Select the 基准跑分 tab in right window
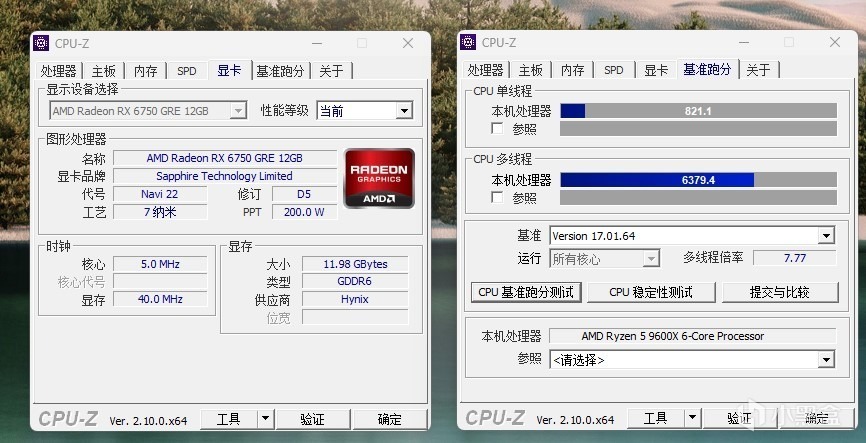866x443 pixels. (x=707, y=69)
